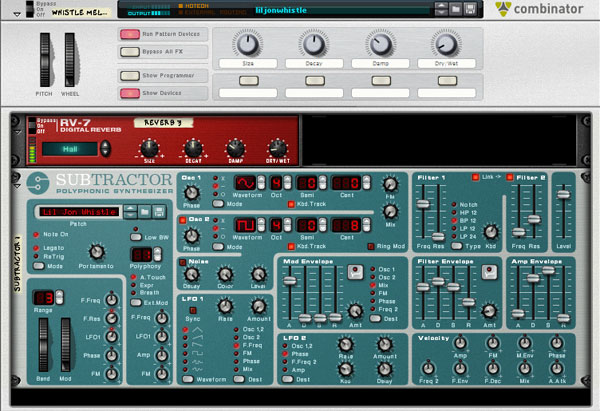This screenshot has height=411, width=600.
Task: Click the LFO 1 Rate knob
Action: tap(225, 306)
